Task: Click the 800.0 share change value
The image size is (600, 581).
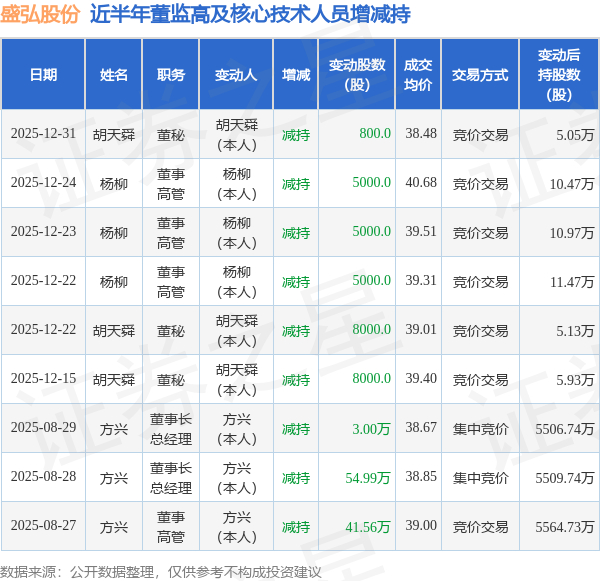Action: click(x=375, y=134)
